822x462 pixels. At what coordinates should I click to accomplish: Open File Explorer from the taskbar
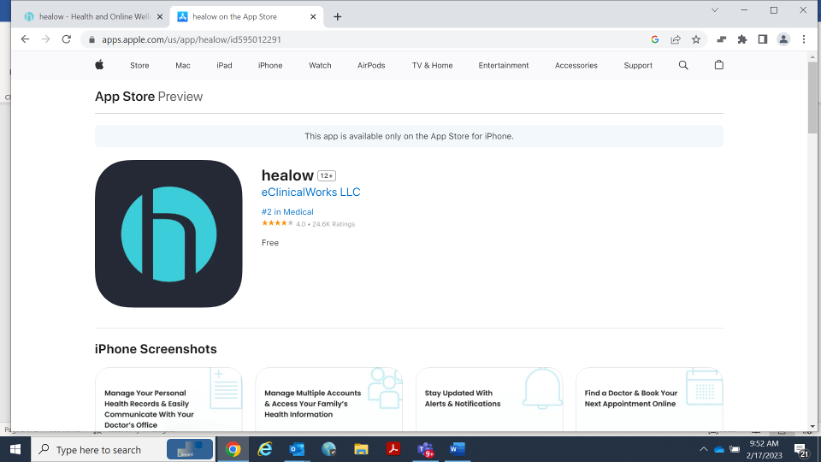[x=361, y=449]
